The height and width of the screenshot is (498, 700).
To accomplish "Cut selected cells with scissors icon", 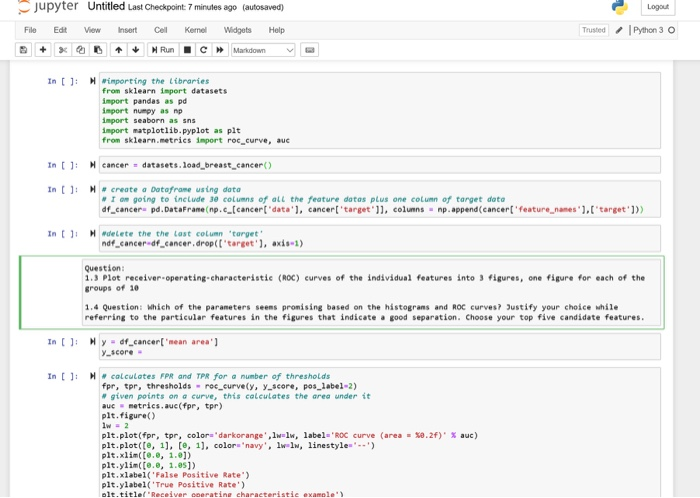I will tap(62, 50).
